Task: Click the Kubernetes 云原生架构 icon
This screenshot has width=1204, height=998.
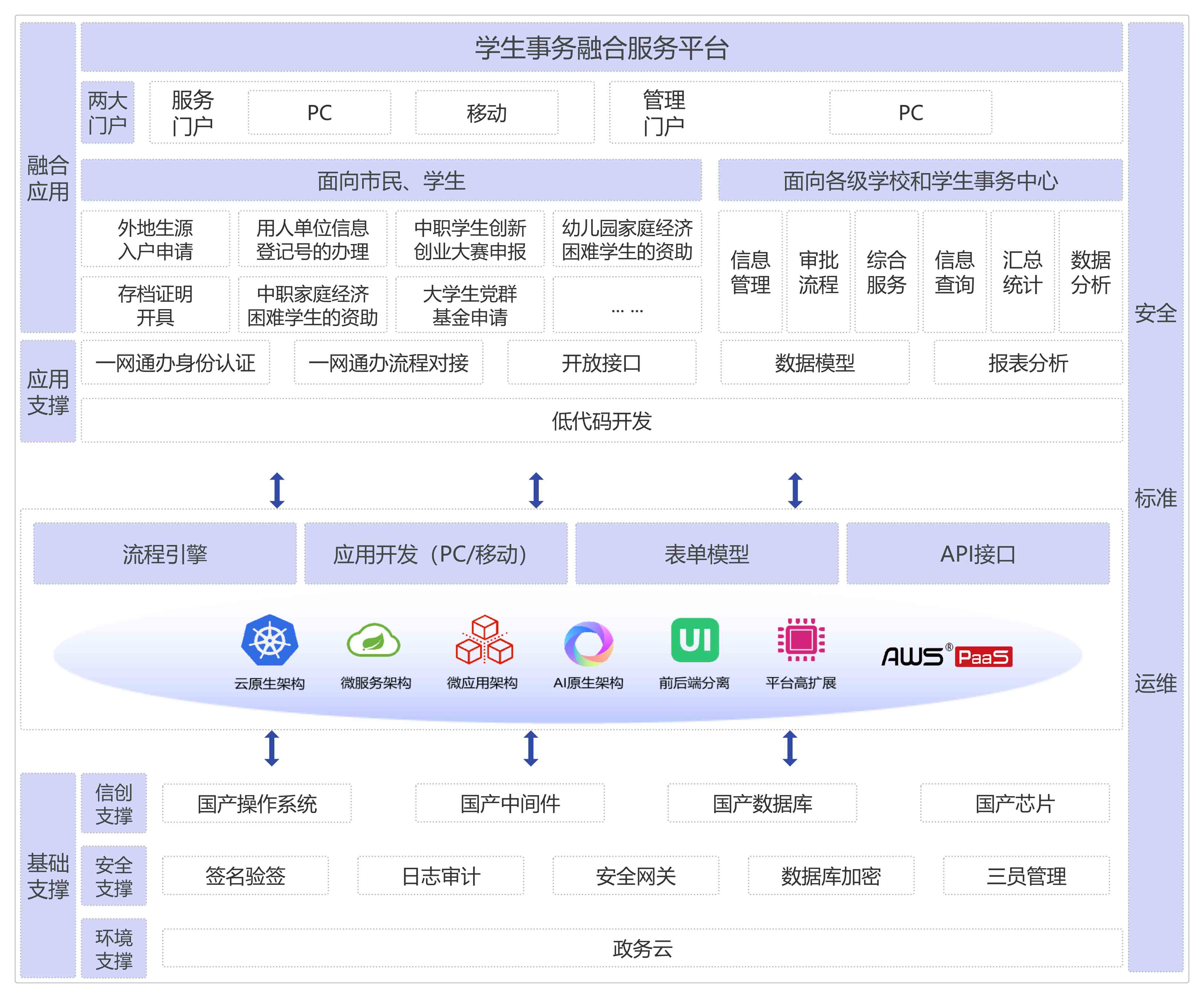Action: pos(270,640)
